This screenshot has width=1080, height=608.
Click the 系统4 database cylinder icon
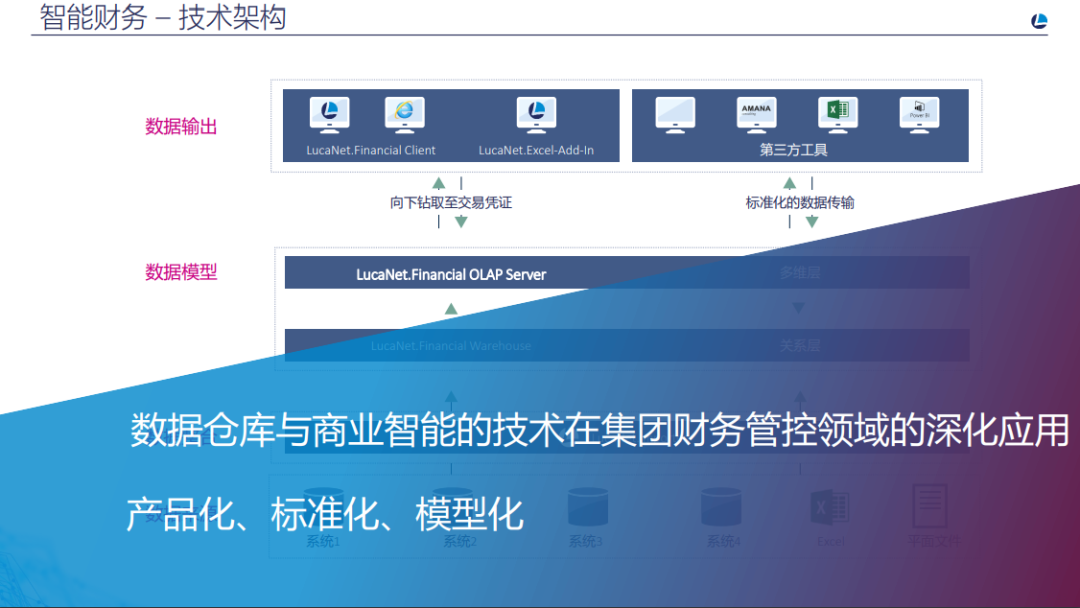720,507
